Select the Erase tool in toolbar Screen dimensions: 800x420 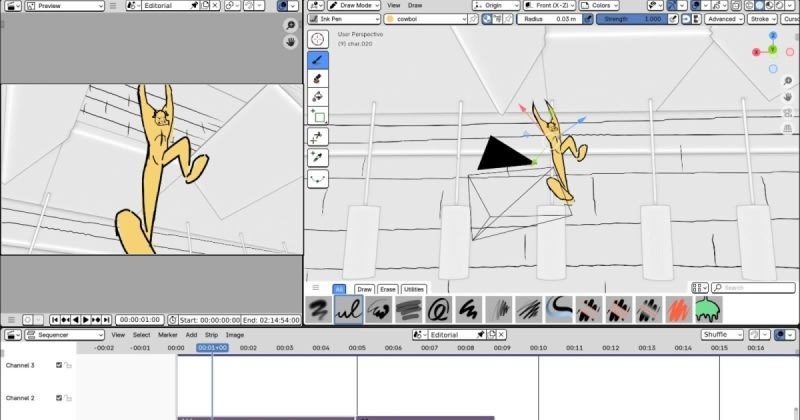pos(318,78)
